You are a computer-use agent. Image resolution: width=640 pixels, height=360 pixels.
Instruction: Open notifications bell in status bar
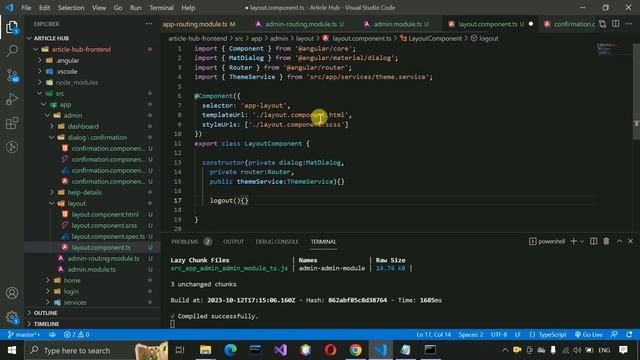pos(629,335)
